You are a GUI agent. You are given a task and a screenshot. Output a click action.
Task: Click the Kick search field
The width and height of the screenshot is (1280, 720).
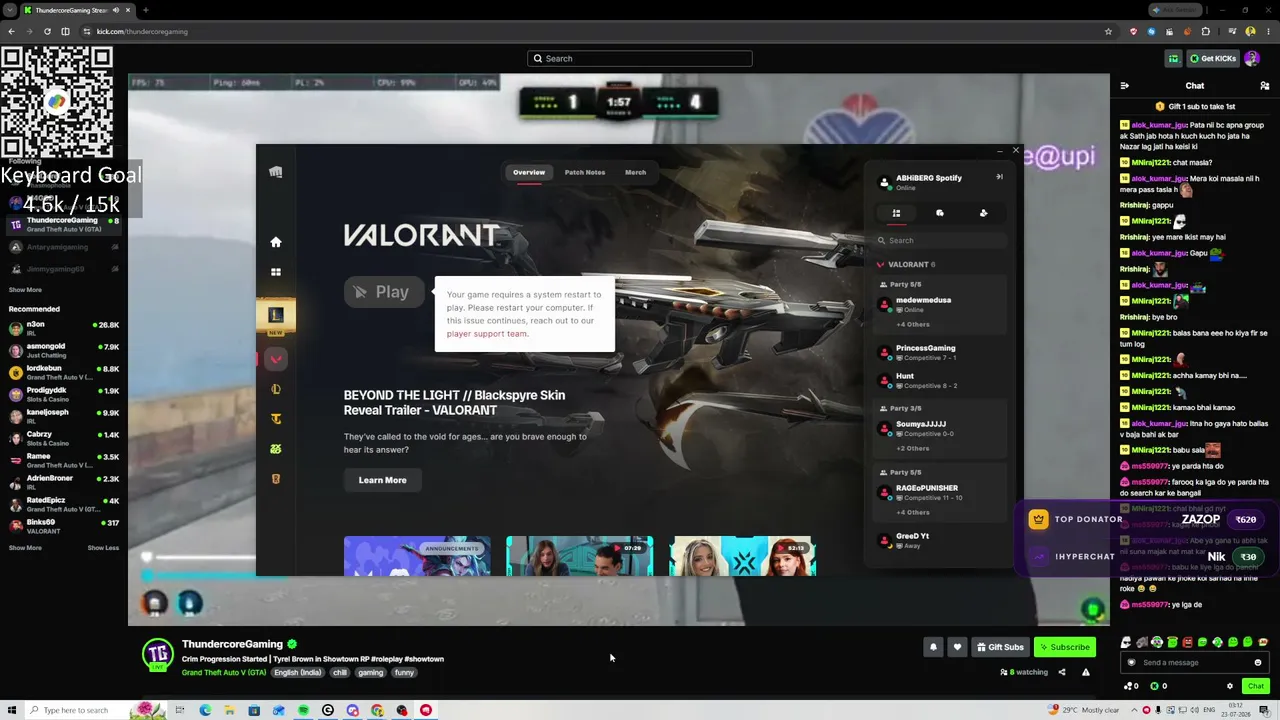[640, 59]
